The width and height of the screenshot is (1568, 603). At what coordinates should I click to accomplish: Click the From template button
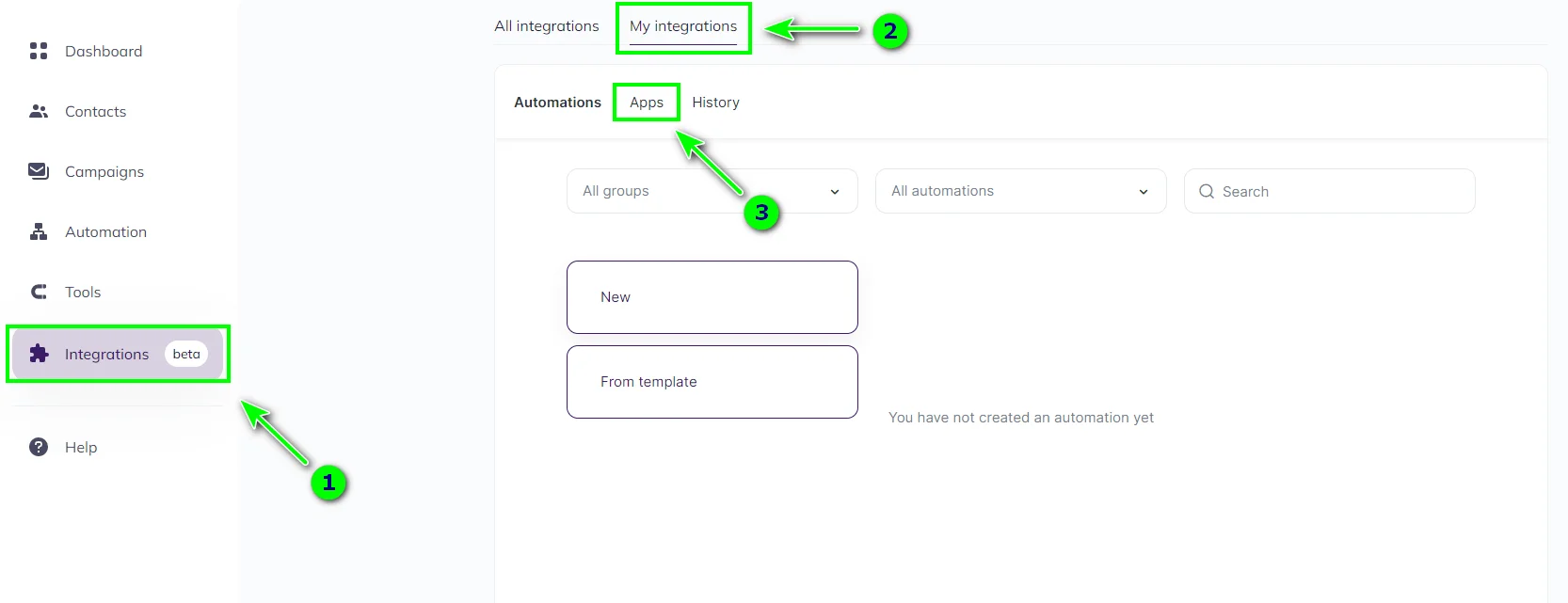712,382
